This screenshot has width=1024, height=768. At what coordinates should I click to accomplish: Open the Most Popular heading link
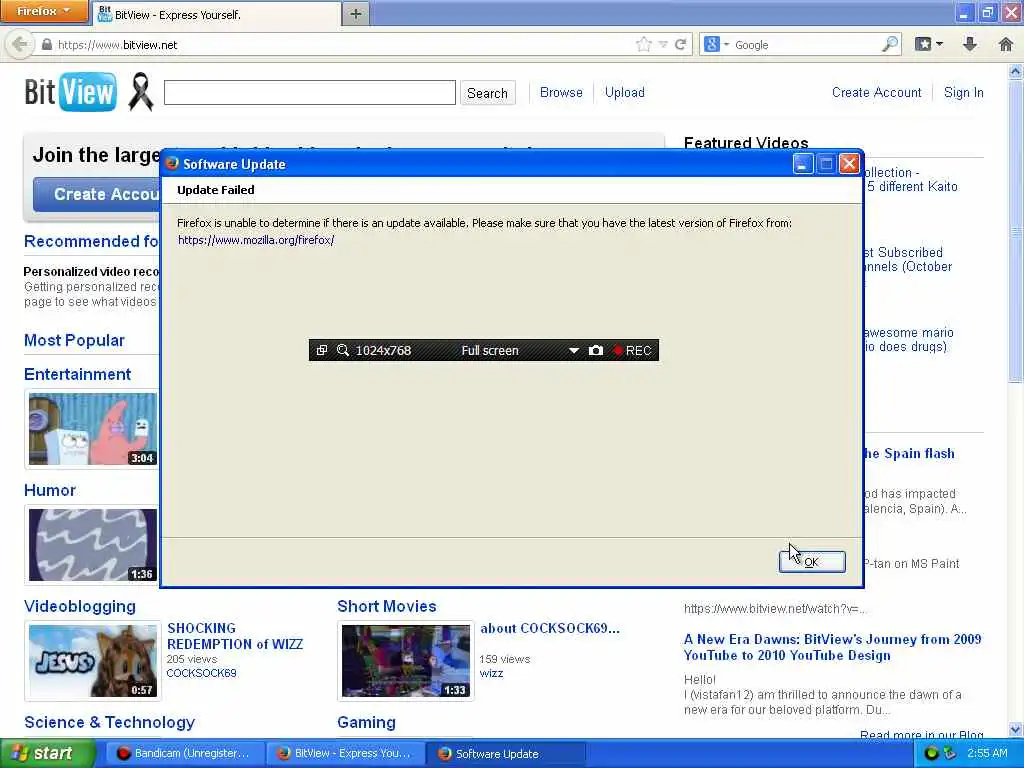(74, 340)
